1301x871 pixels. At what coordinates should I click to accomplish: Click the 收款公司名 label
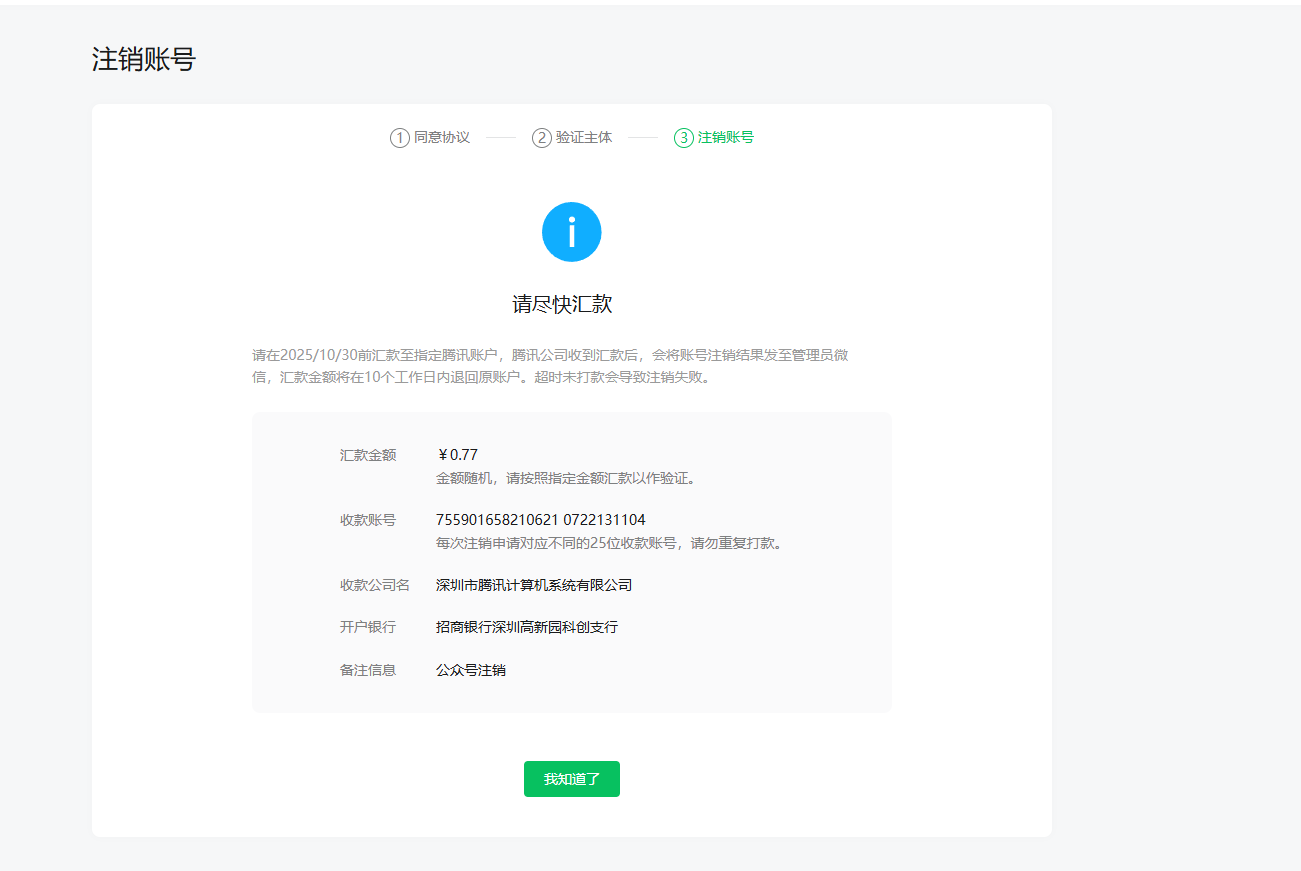coord(375,585)
